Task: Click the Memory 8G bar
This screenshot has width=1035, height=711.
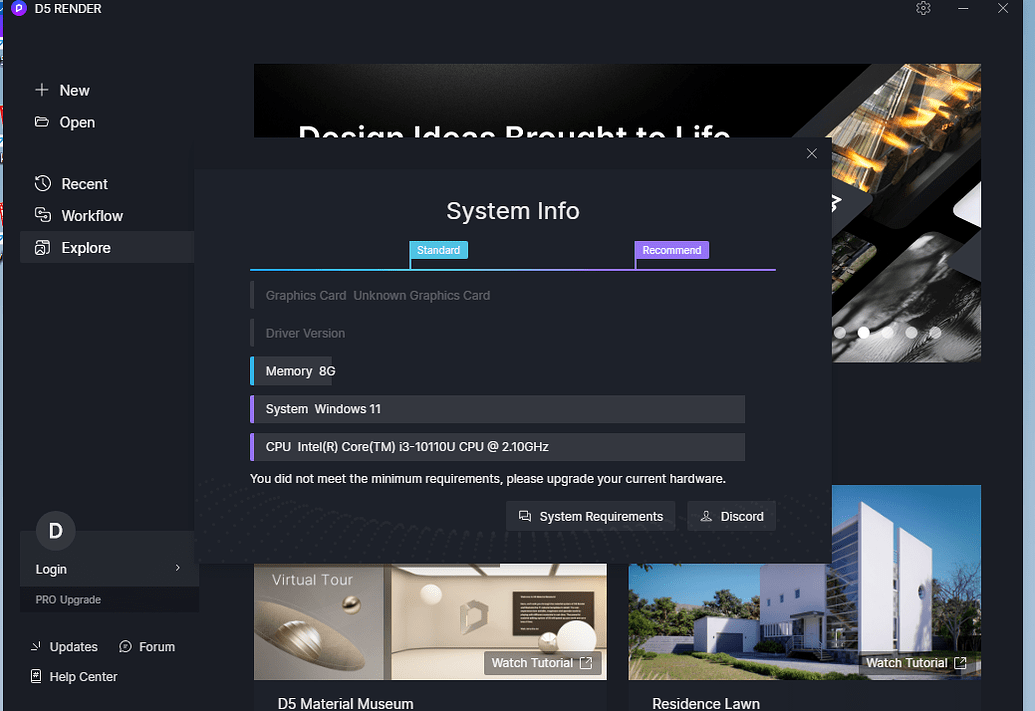Action: point(291,371)
